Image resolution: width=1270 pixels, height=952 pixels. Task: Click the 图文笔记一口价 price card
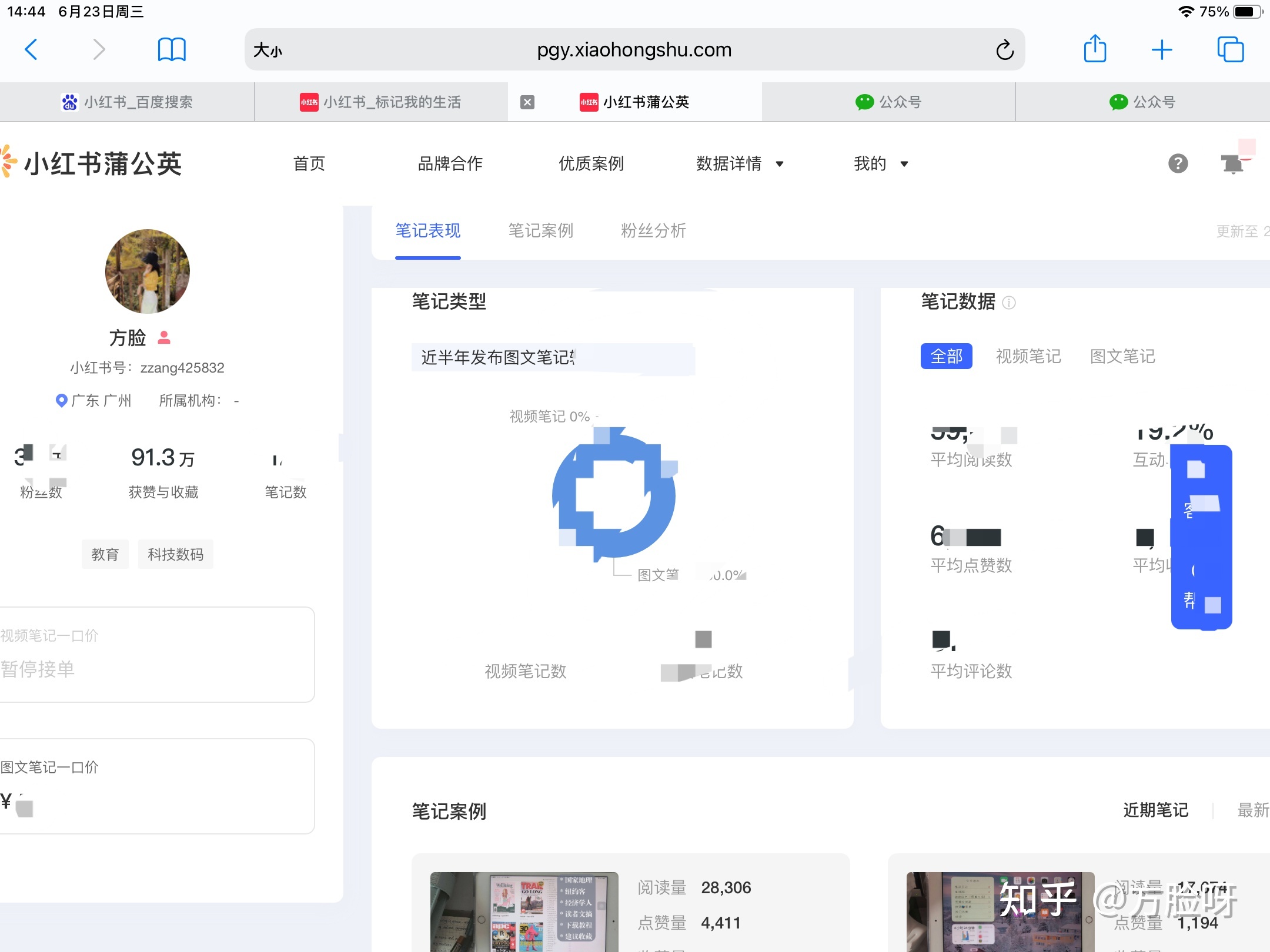pyautogui.click(x=156, y=786)
